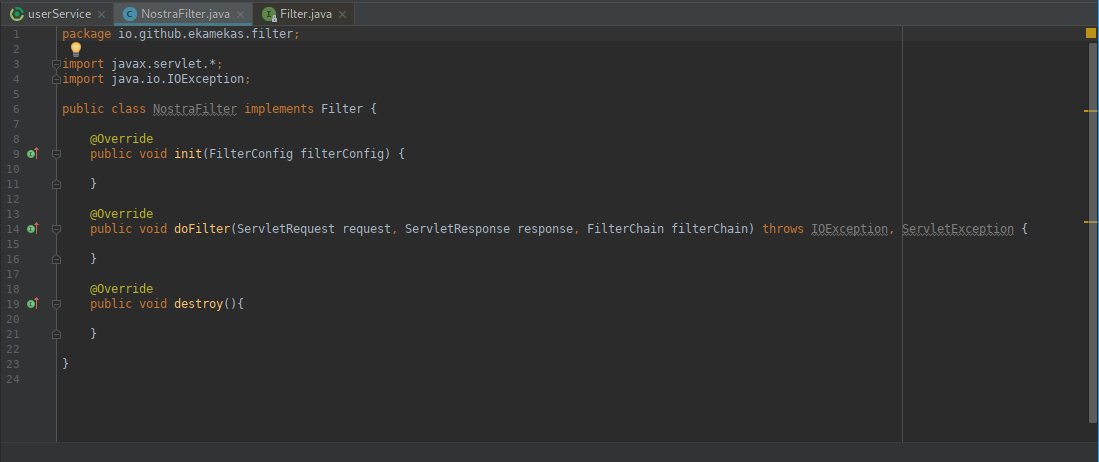Image resolution: width=1099 pixels, height=462 pixels.
Task: Switch to the userService tab
Action: point(59,14)
